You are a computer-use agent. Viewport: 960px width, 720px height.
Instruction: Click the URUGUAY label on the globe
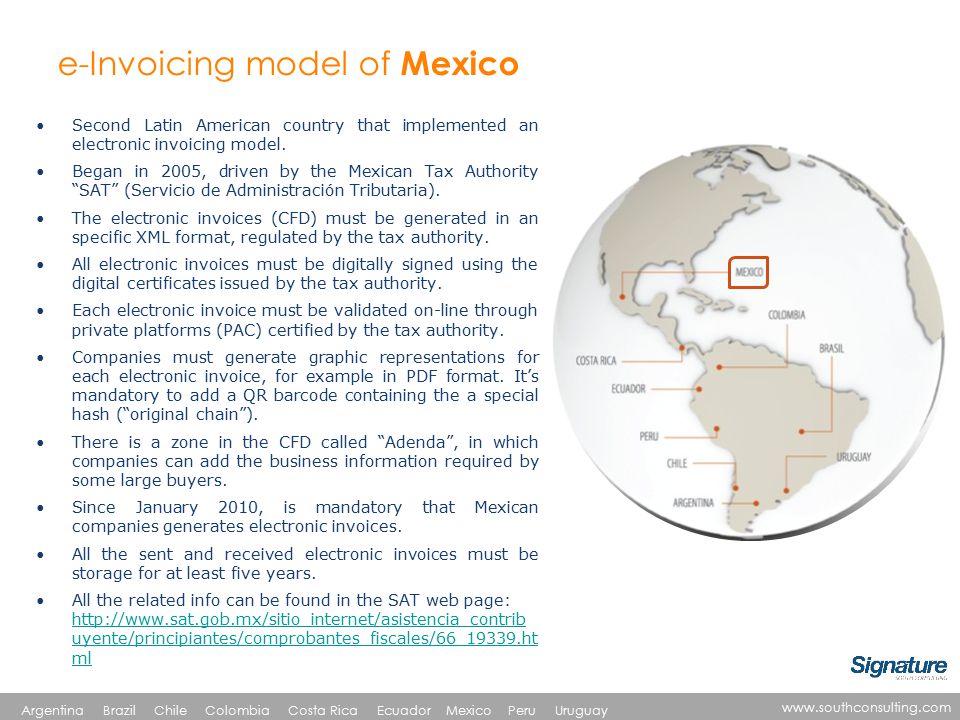coord(853,457)
